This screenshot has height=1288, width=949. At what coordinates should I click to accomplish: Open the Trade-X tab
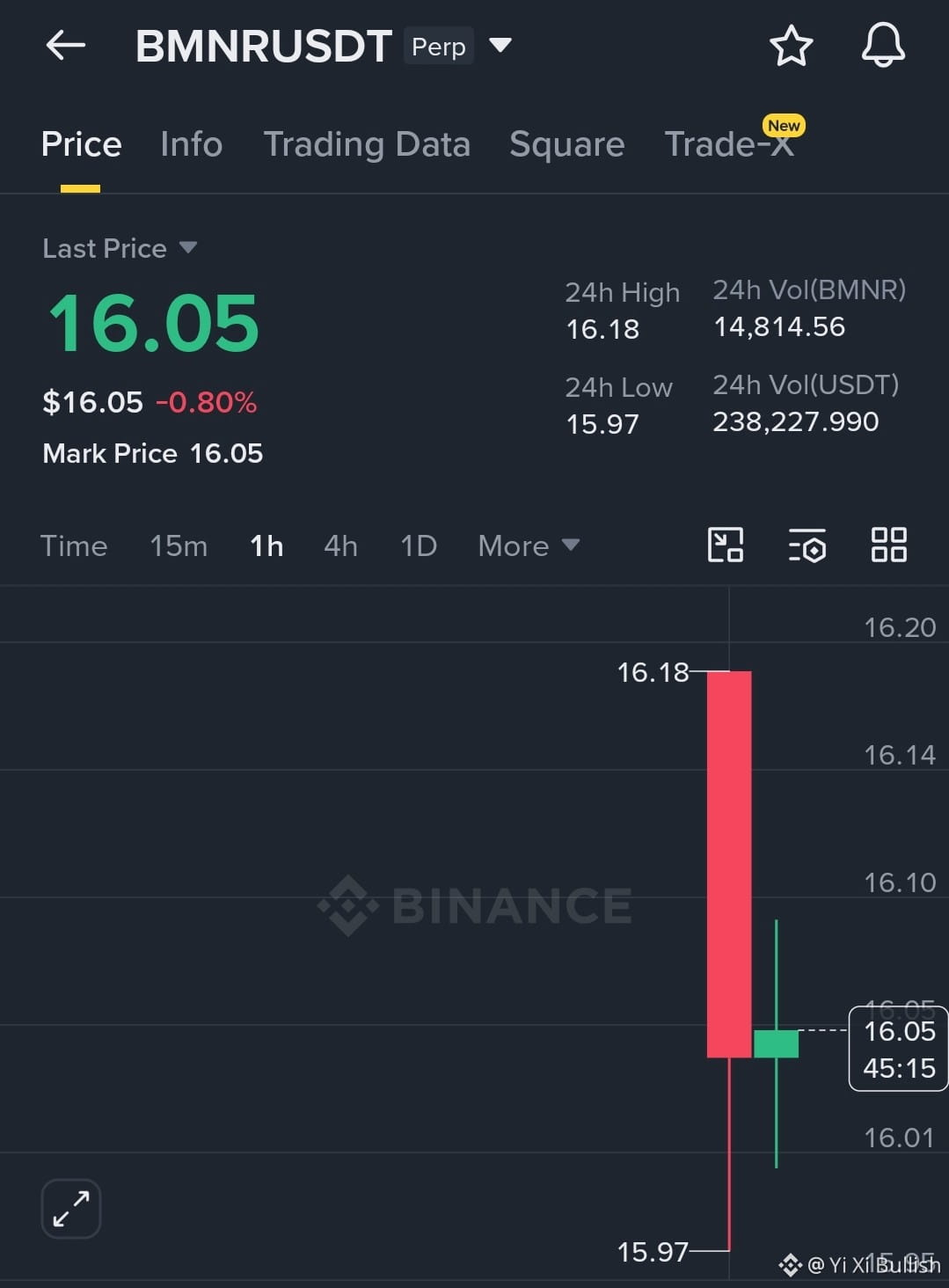click(730, 144)
